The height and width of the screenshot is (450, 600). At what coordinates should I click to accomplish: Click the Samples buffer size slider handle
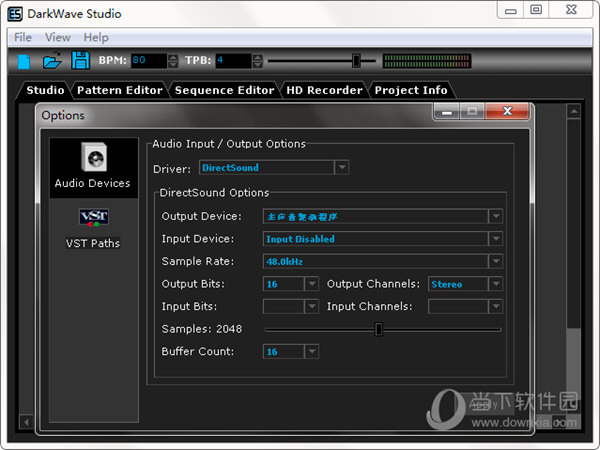pos(378,329)
